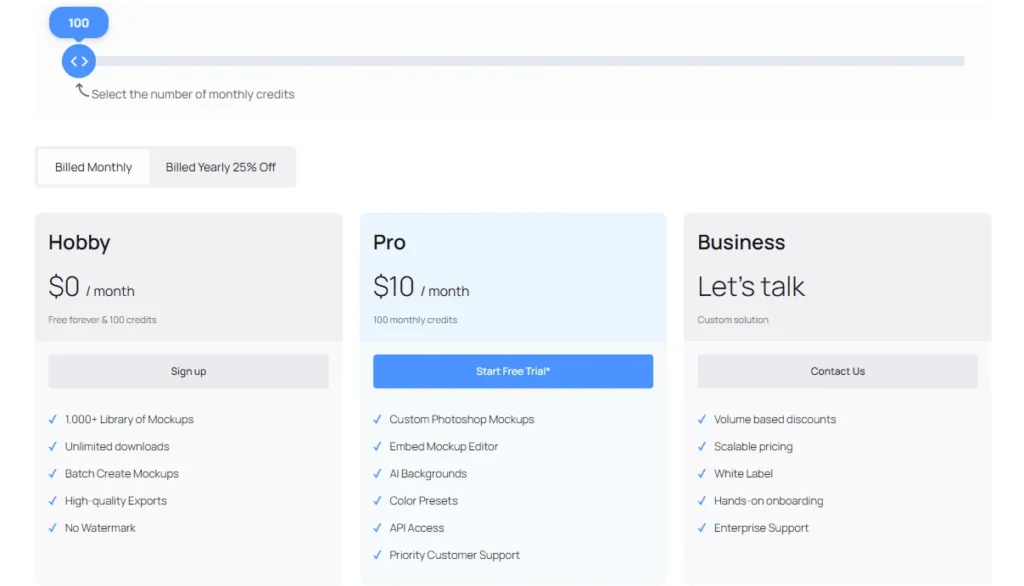1024x586 pixels.
Task: Click 'Color Presets' feature text
Action: (423, 501)
